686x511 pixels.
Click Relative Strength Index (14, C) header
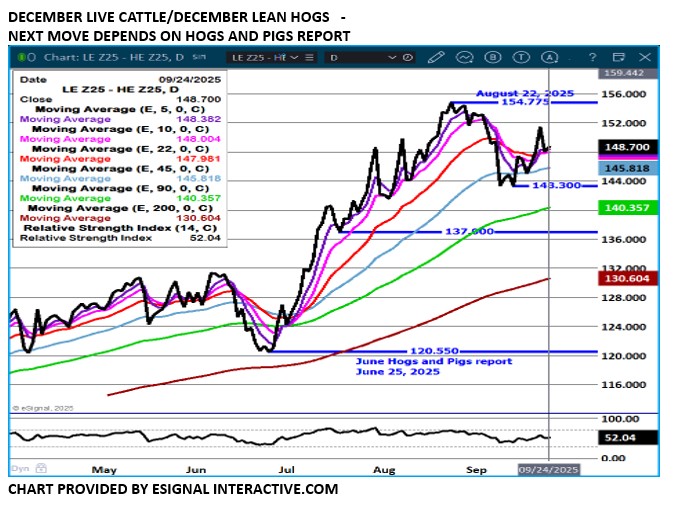pyautogui.click(x=120, y=228)
